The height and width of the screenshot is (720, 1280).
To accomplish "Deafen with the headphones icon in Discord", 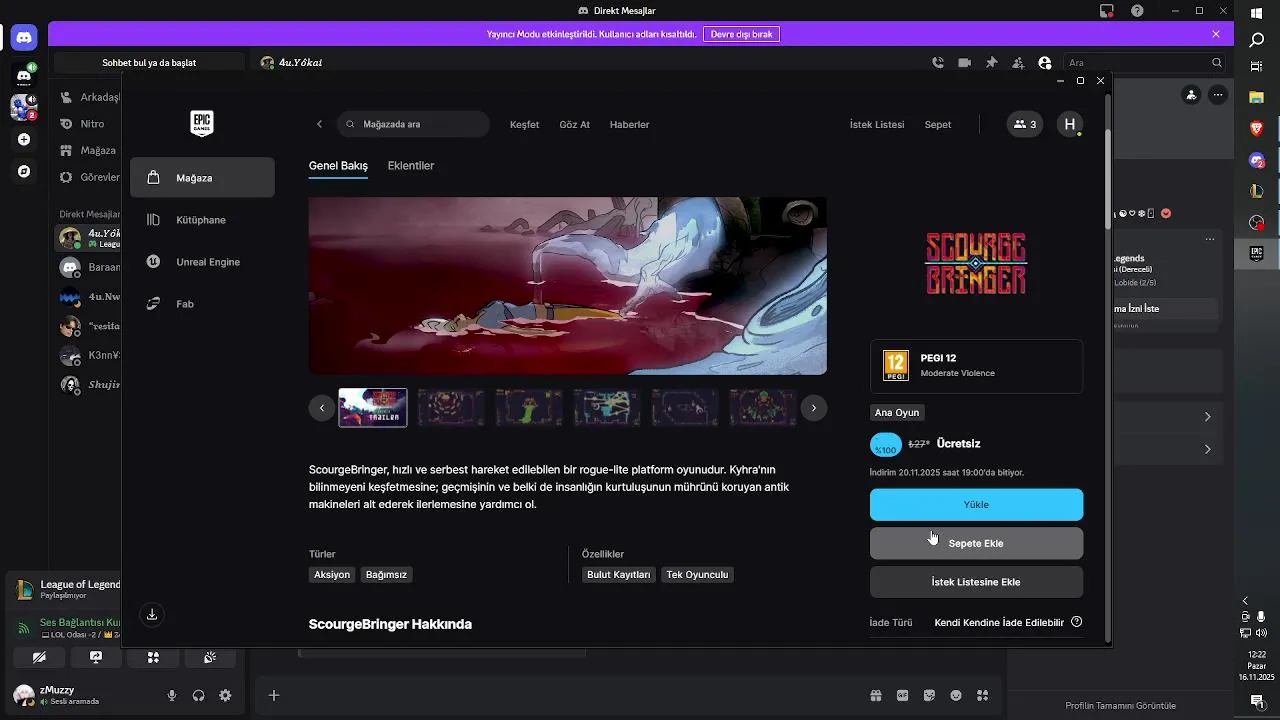I will (198, 695).
